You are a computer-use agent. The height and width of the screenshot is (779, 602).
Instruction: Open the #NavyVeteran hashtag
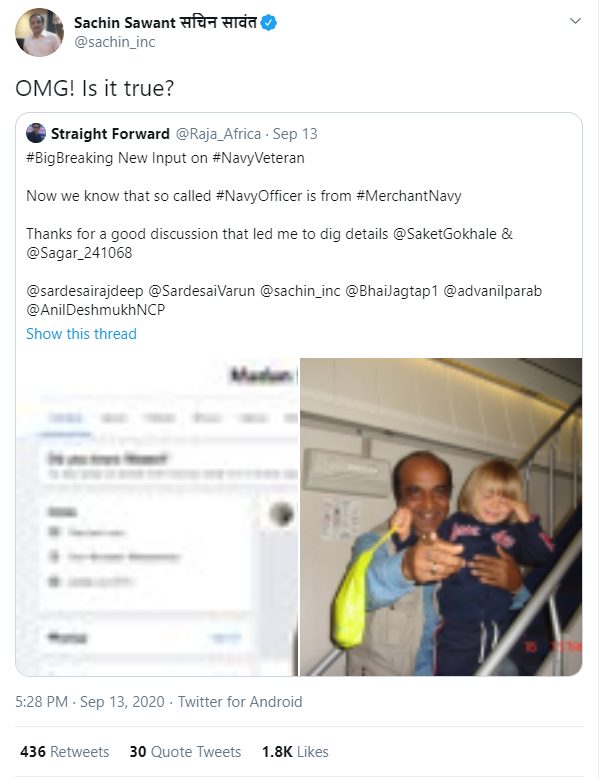click(258, 158)
